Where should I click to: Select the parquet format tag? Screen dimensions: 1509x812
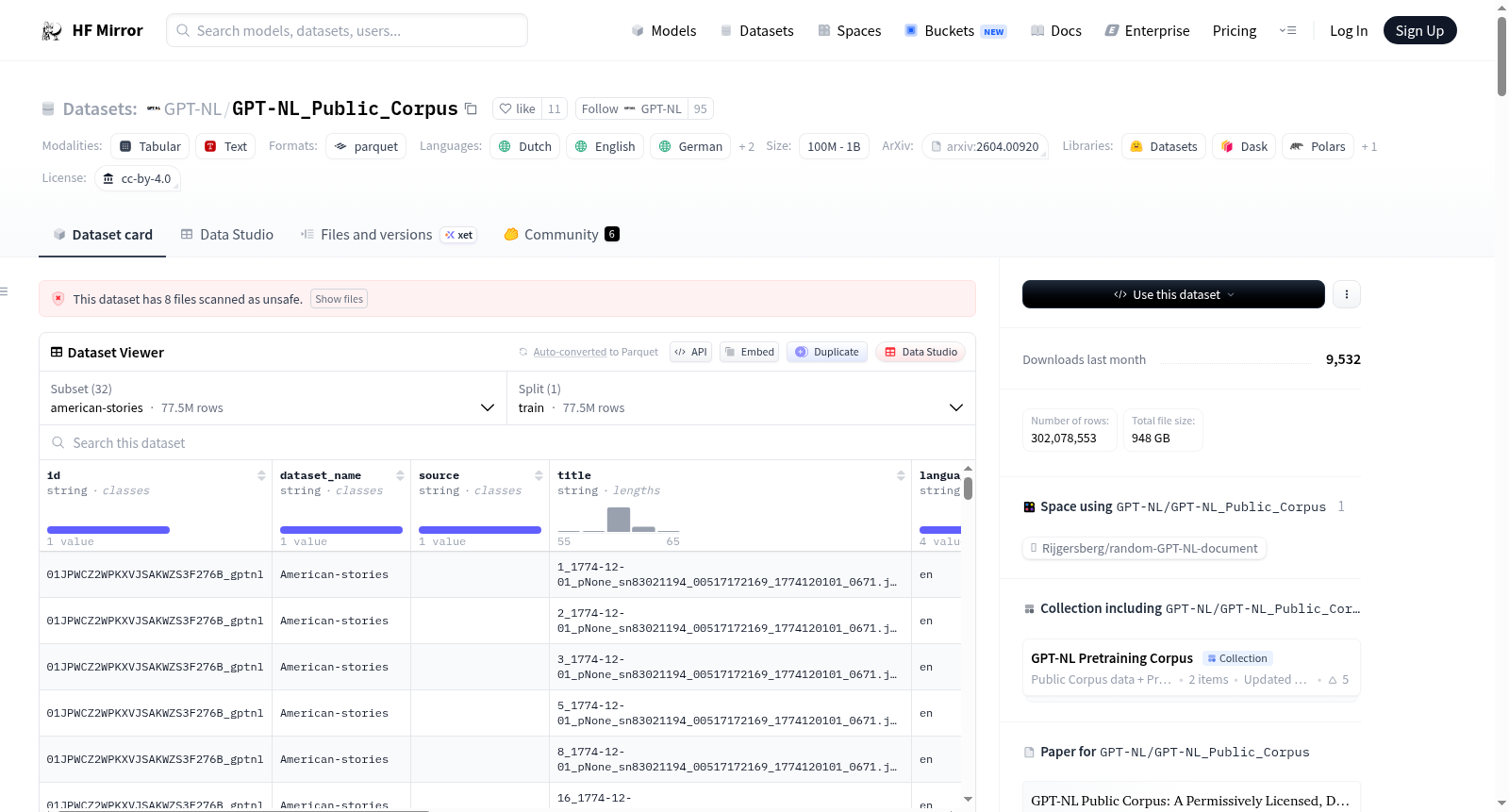tap(366, 146)
